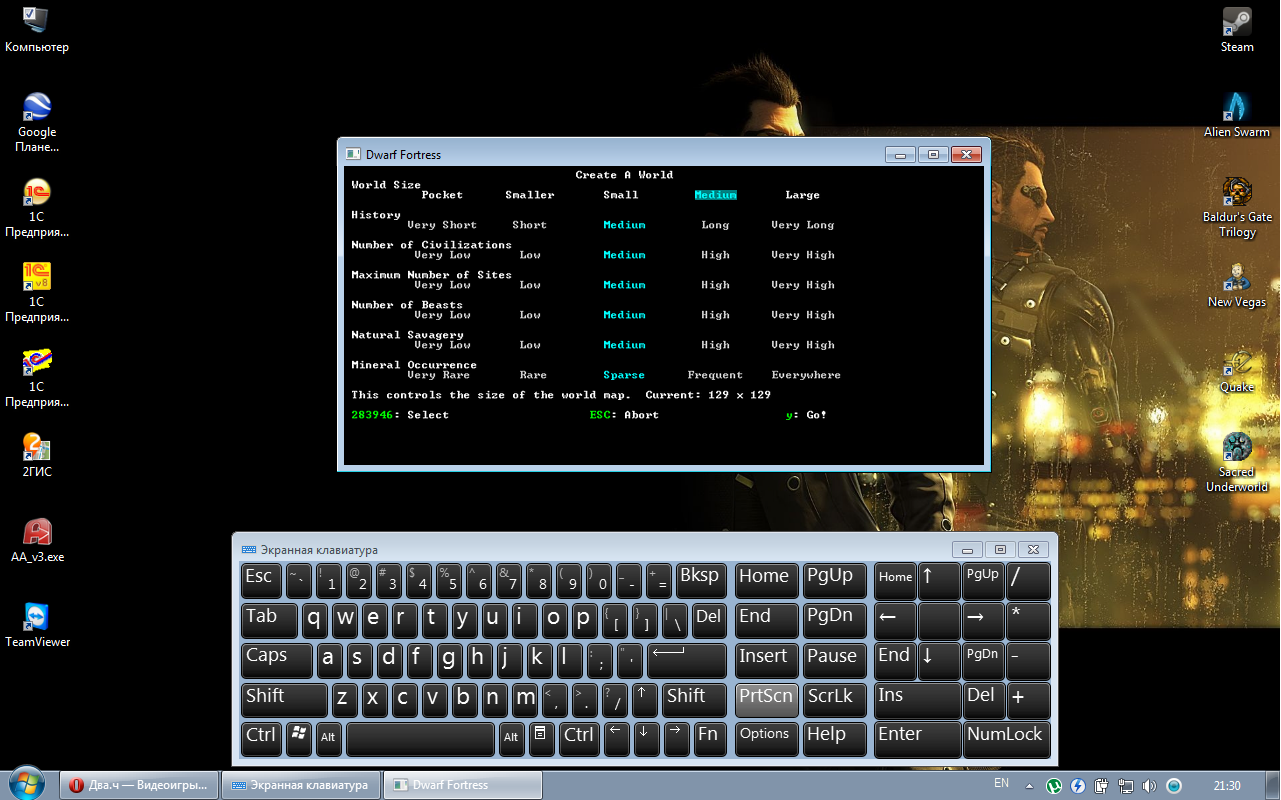Click the Options key on the on-screen keyboard

(766, 739)
